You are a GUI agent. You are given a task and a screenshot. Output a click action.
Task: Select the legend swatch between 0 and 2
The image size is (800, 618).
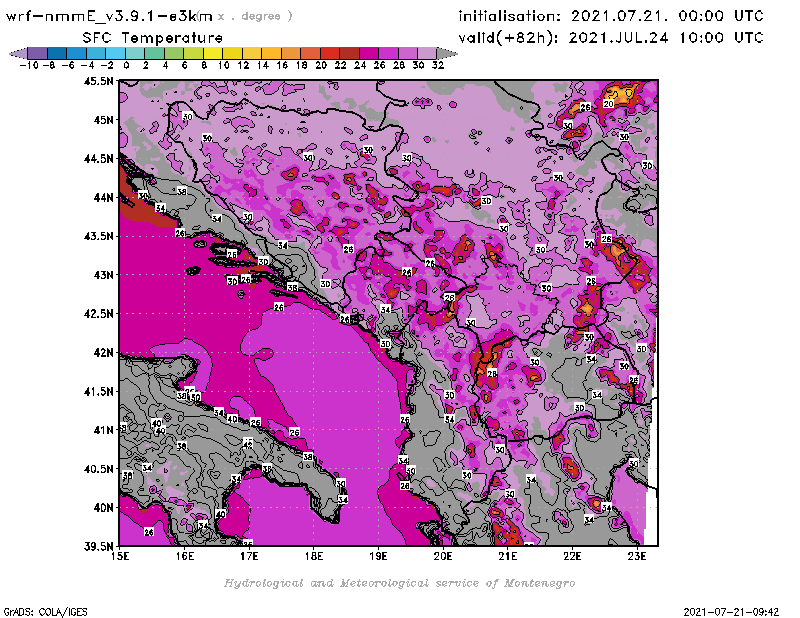(x=135, y=54)
